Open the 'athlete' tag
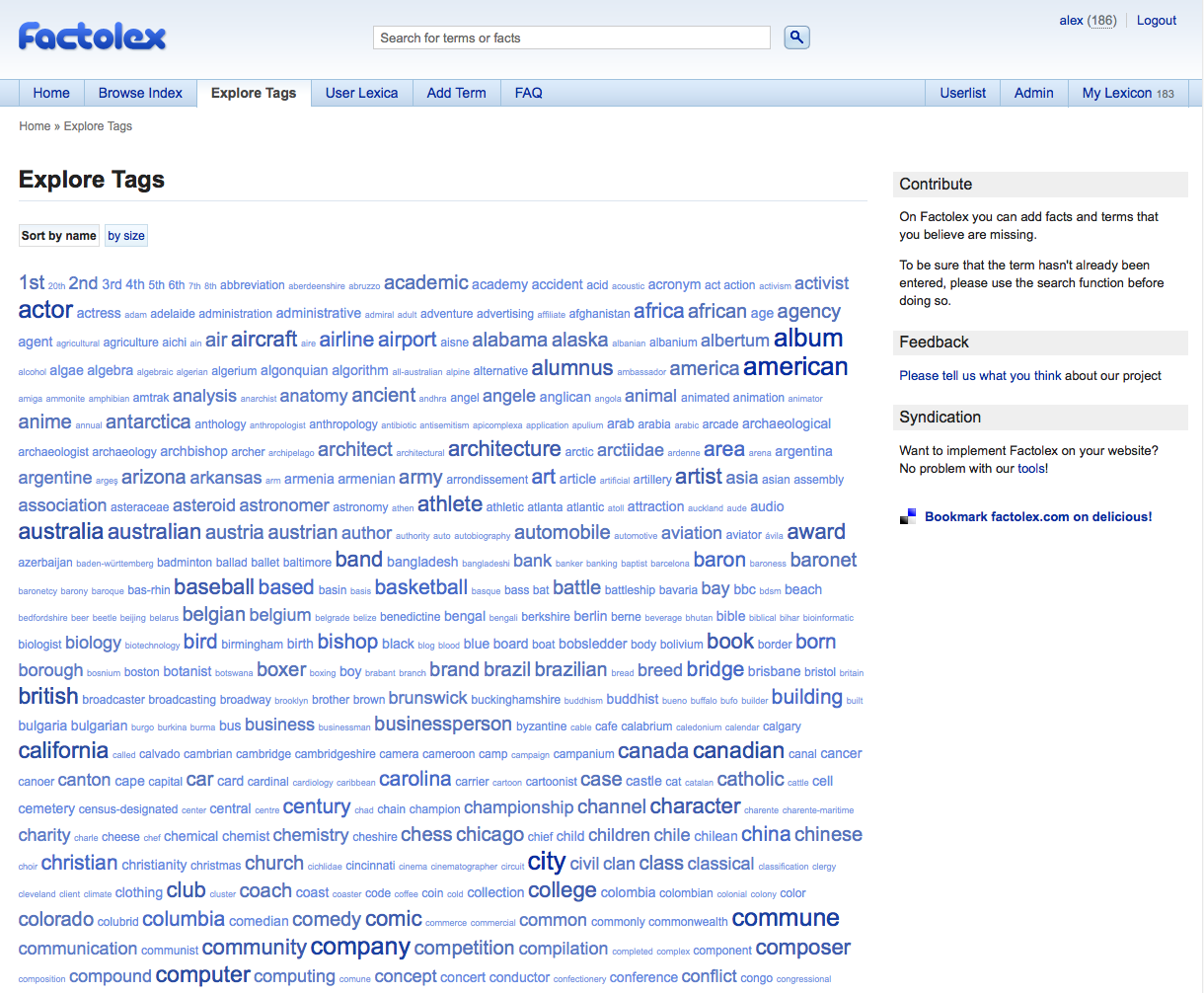 450,504
